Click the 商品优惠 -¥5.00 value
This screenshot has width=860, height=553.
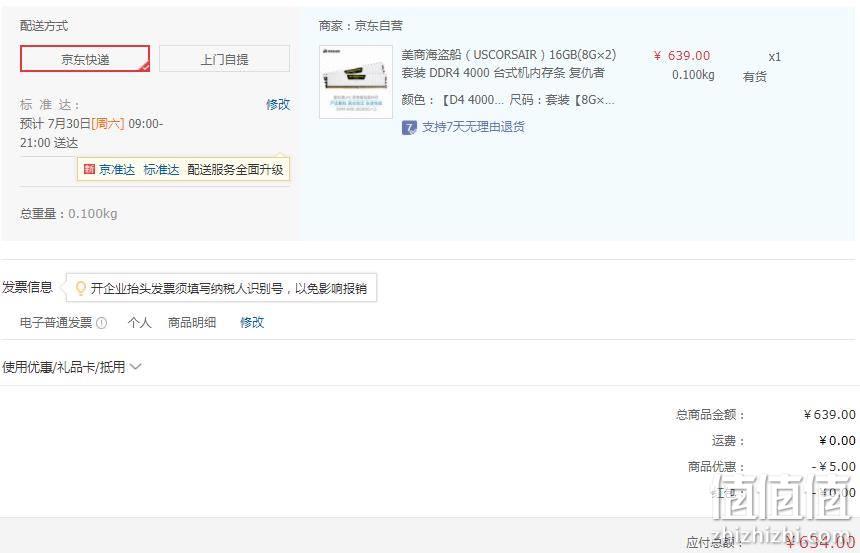(x=834, y=466)
